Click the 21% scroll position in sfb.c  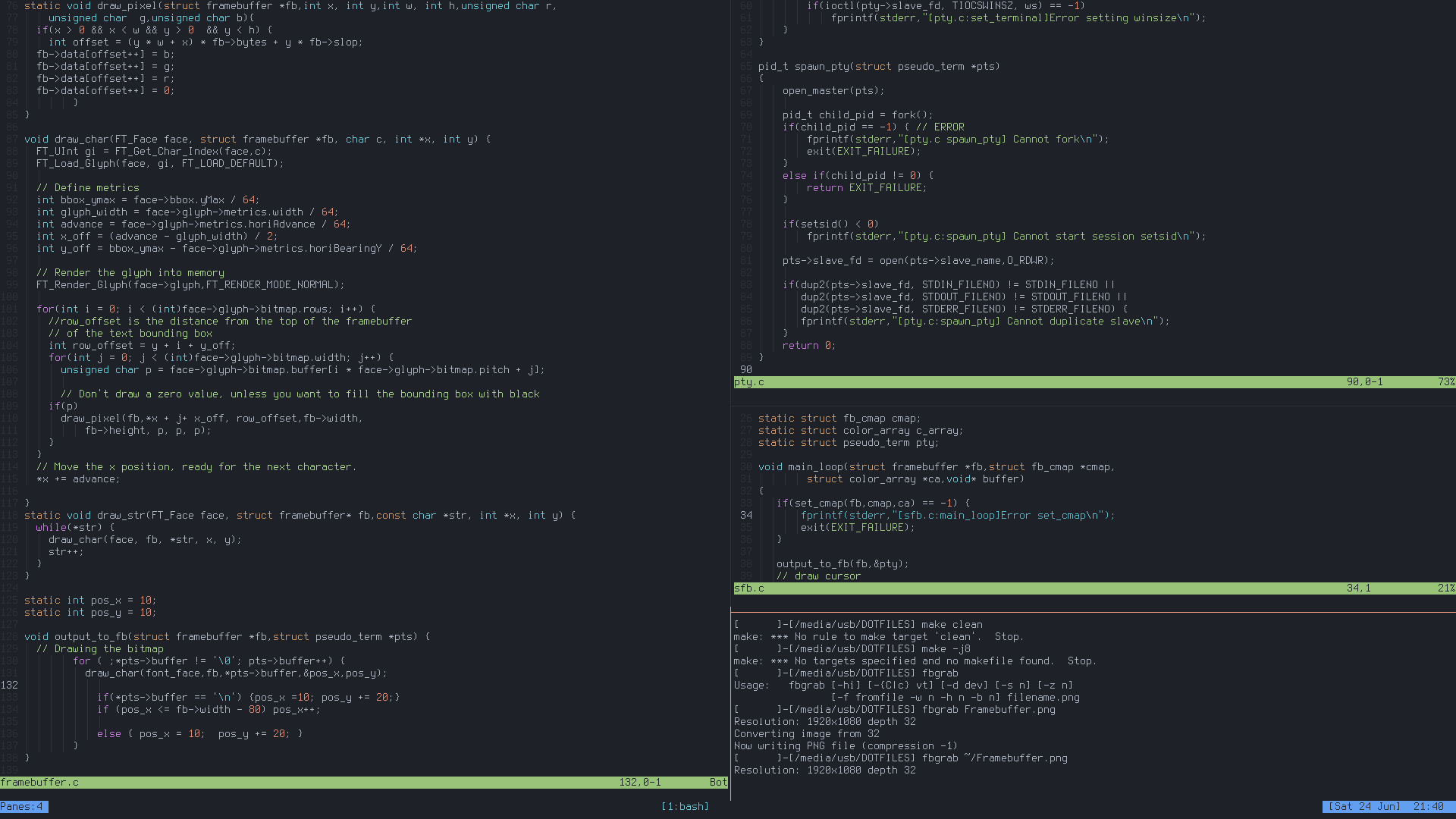(1445, 588)
